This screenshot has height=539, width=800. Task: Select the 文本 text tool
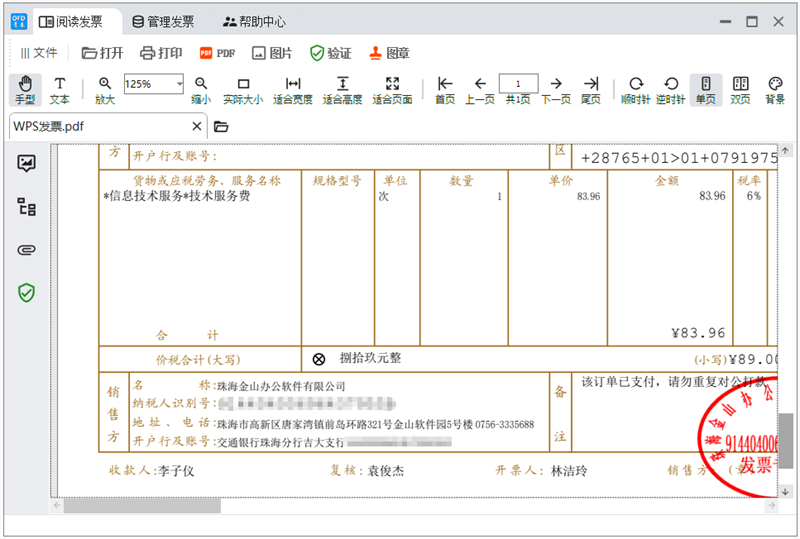[x=60, y=90]
